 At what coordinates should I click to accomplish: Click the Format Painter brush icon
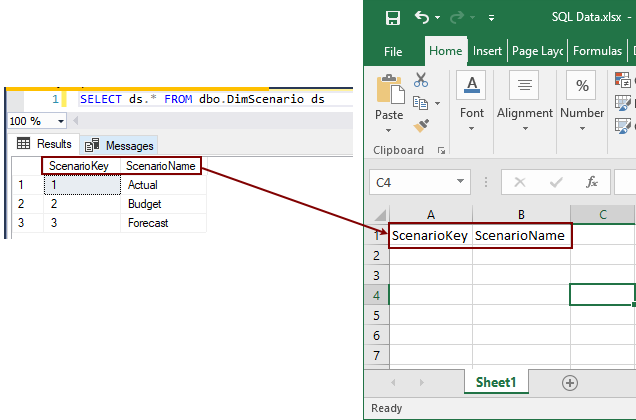421,125
